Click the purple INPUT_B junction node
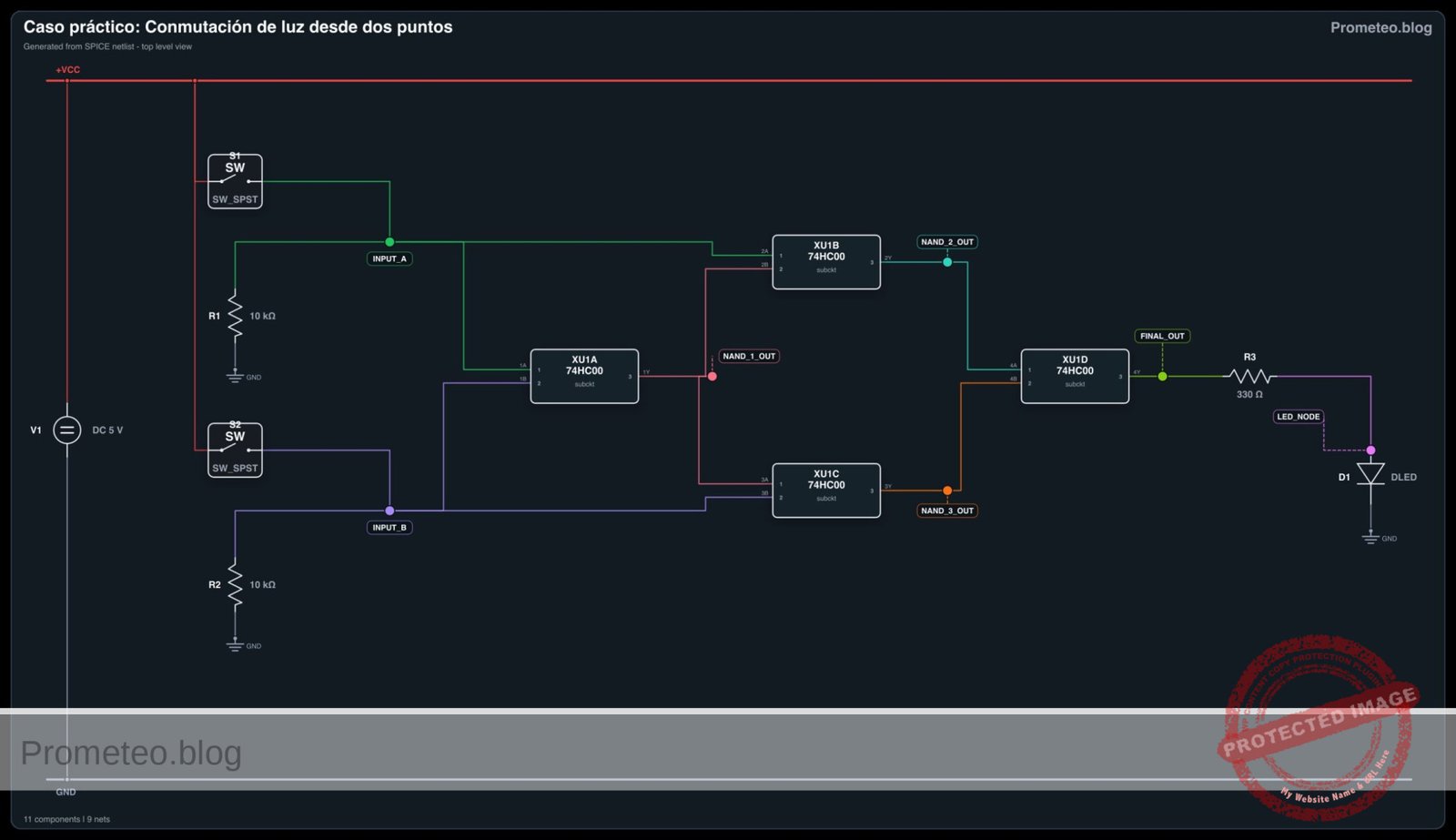This screenshot has width=1456, height=840. [x=389, y=511]
